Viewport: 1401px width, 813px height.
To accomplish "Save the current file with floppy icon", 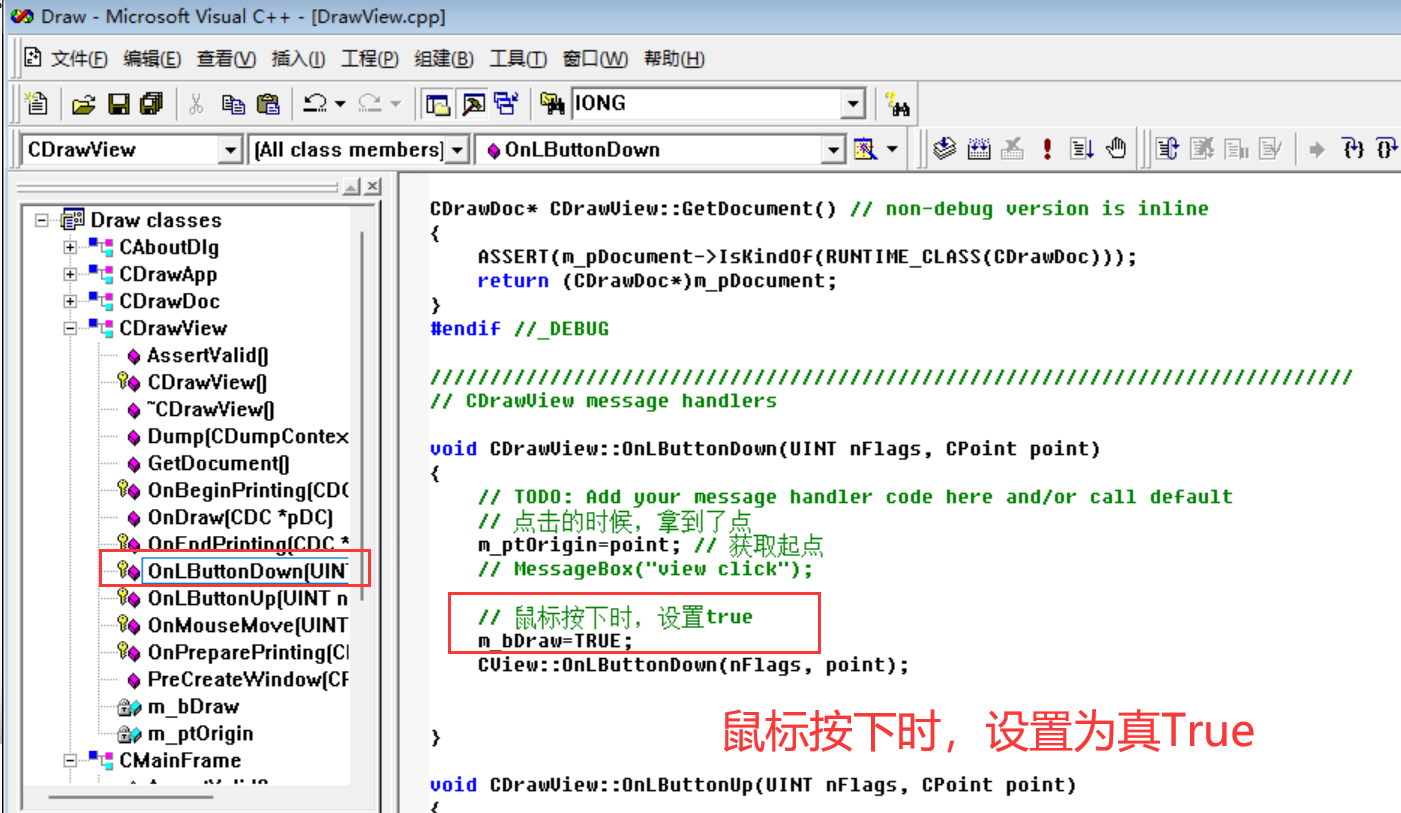I will [x=118, y=103].
